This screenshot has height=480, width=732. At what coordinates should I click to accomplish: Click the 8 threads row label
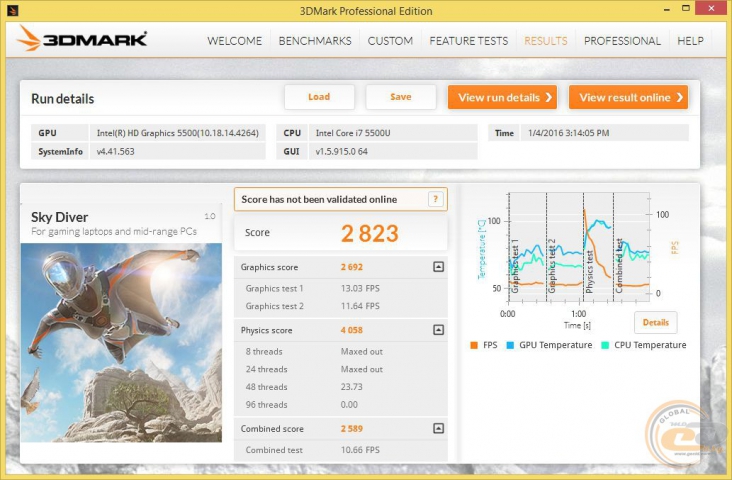click(264, 352)
